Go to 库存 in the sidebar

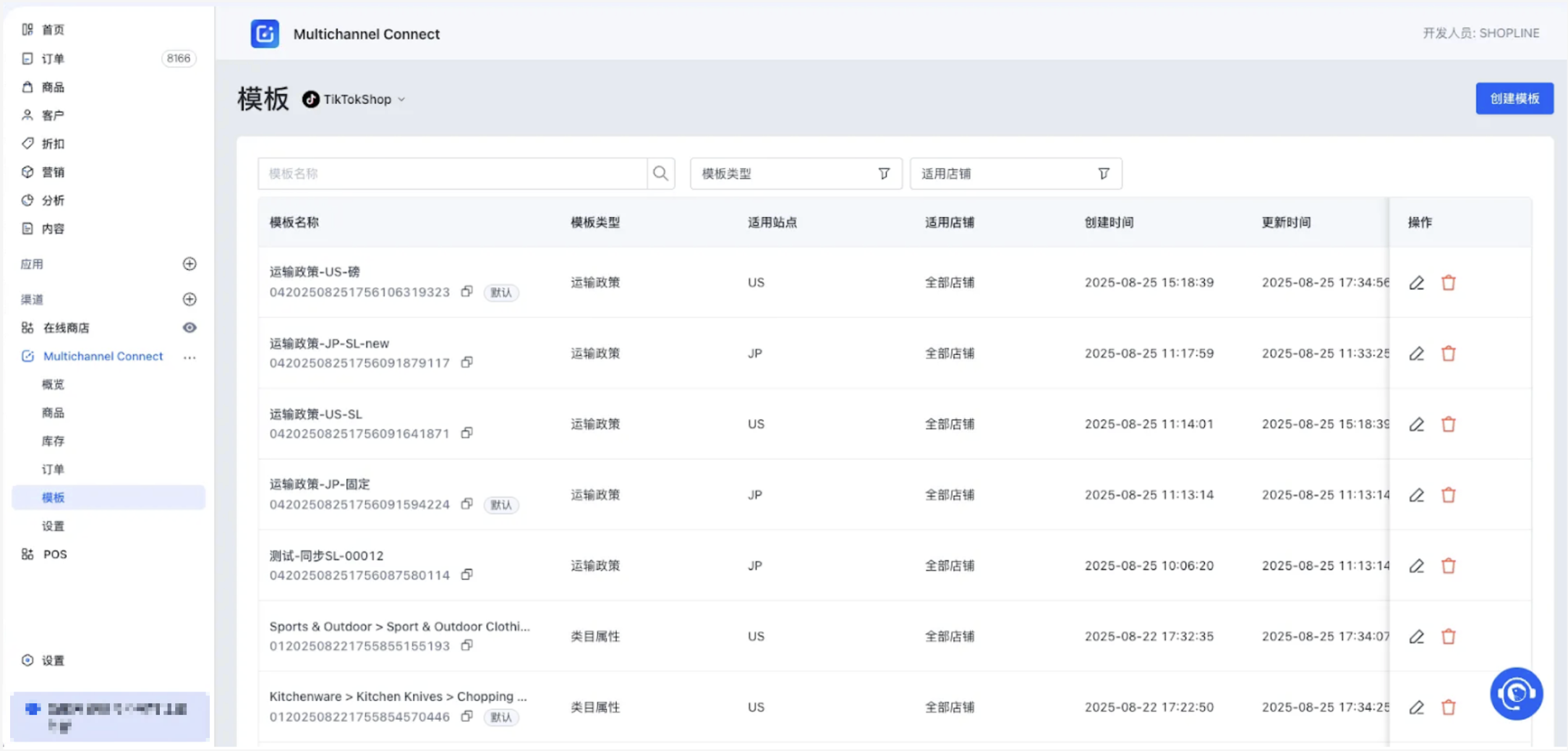(53, 441)
